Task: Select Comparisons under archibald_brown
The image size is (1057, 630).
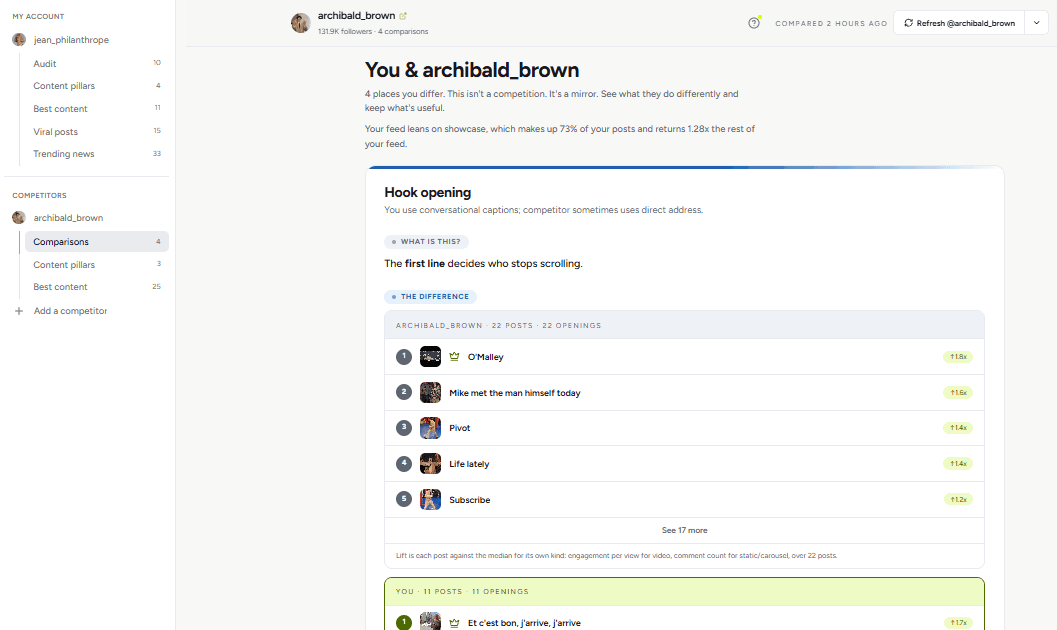Action: [96, 242]
